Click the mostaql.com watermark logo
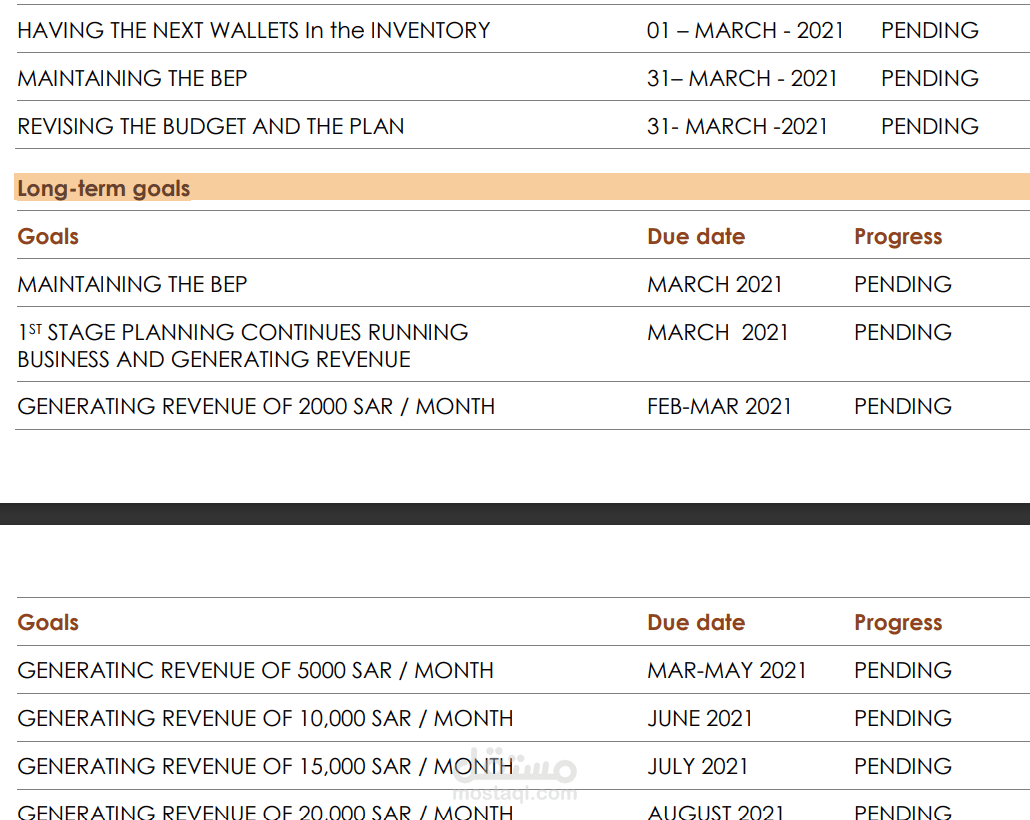 [515, 775]
